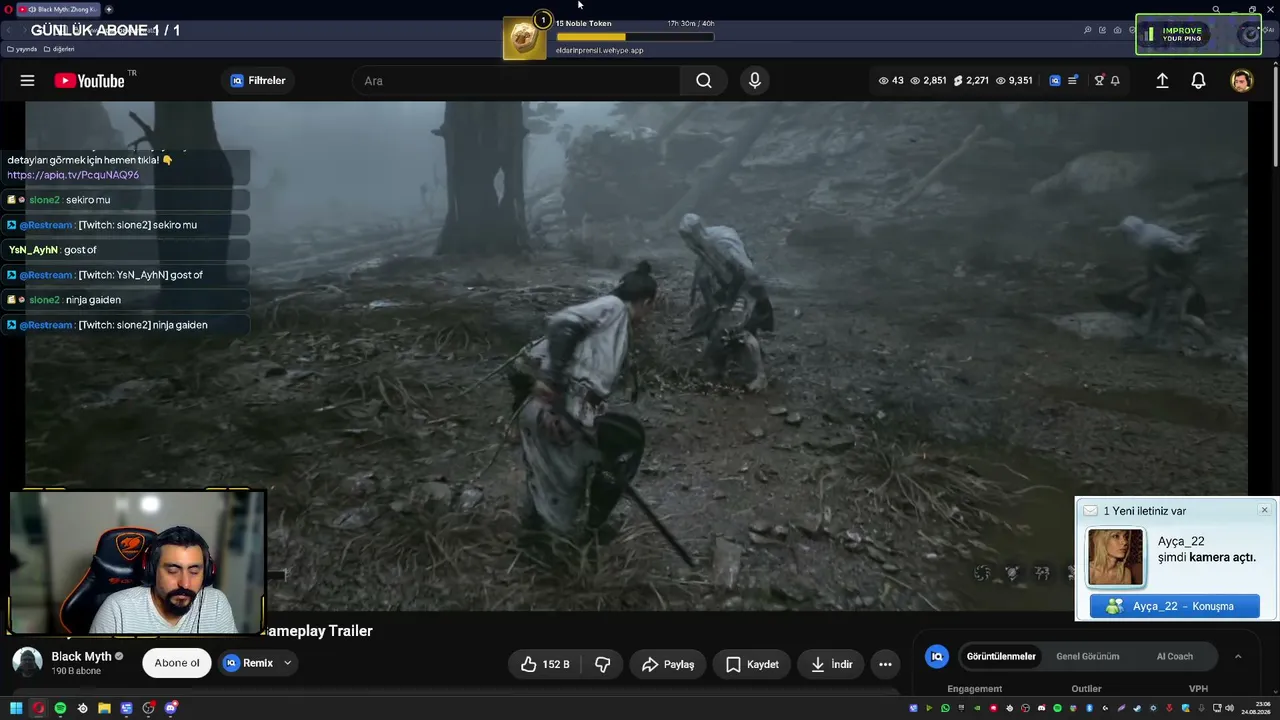Click the magnifier search button

click(704, 81)
